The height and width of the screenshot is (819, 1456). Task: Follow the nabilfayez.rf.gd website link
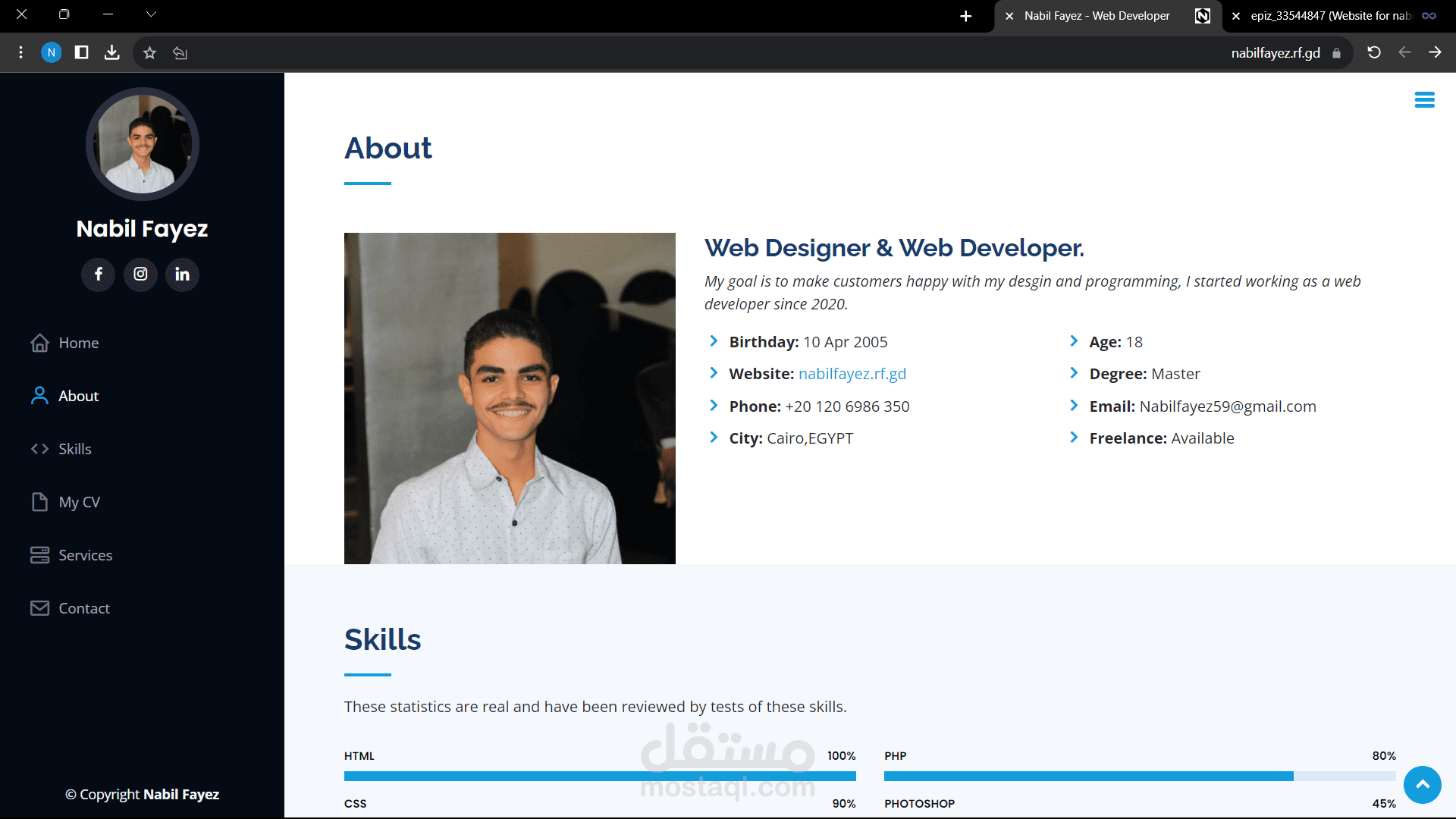click(x=852, y=374)
